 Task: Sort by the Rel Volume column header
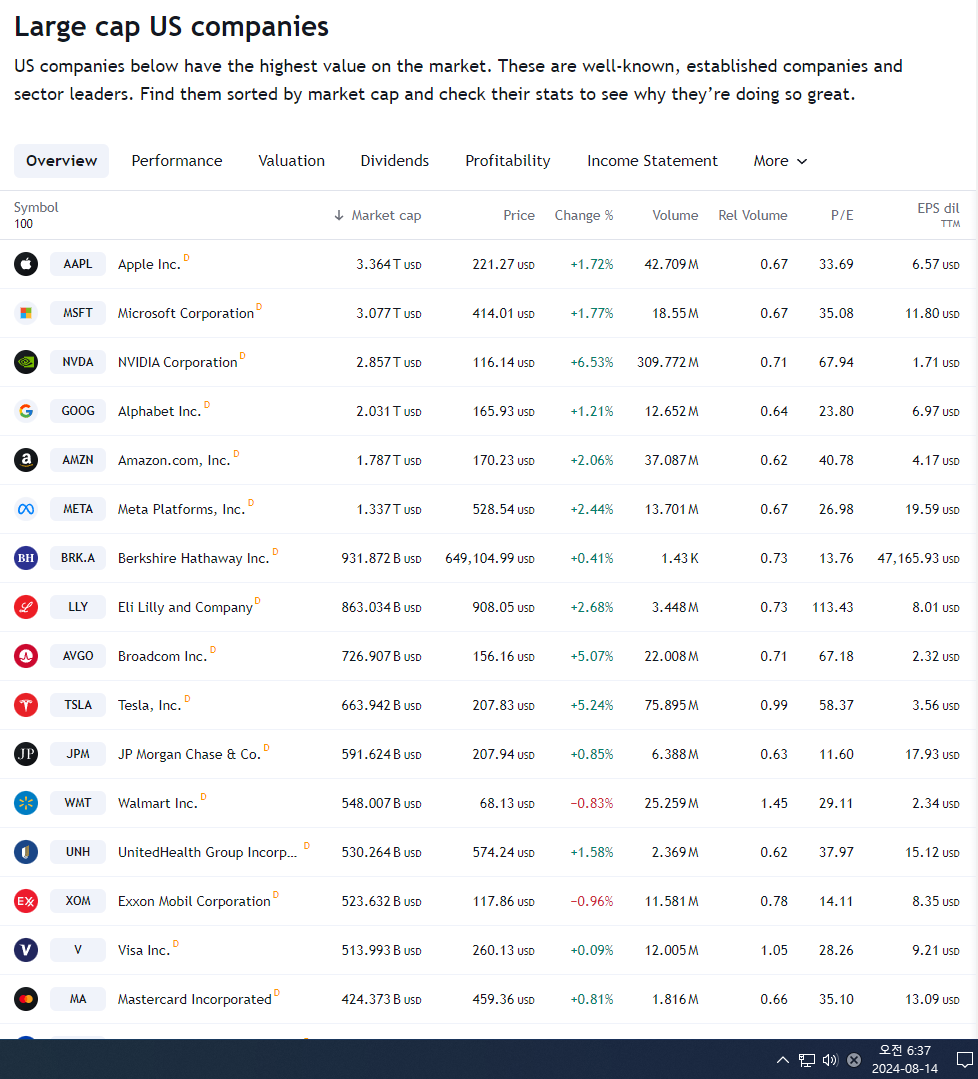pos(753,215)
